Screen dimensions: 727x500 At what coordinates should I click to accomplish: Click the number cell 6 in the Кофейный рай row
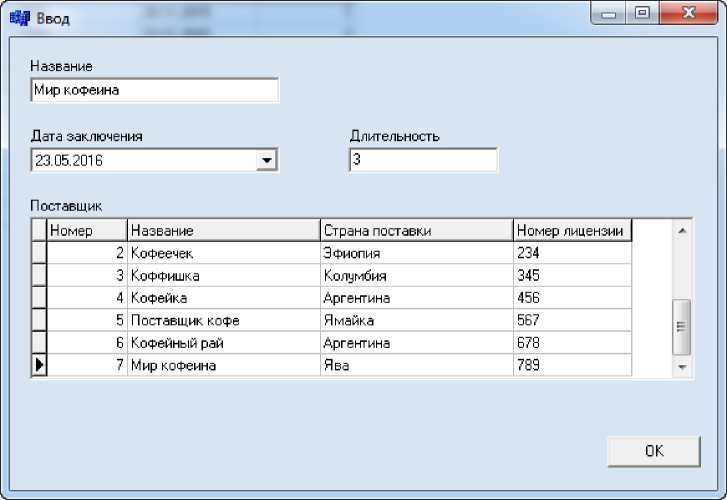87,343
